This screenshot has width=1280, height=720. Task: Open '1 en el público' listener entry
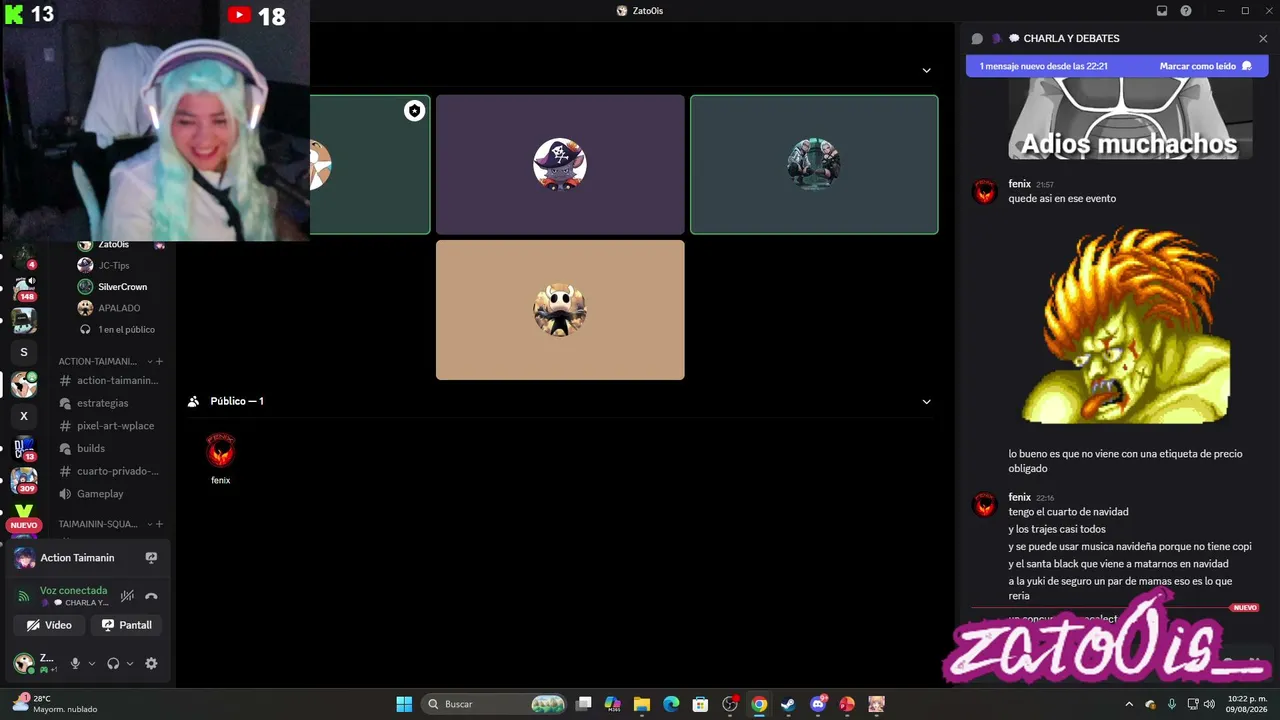(126, 329)
